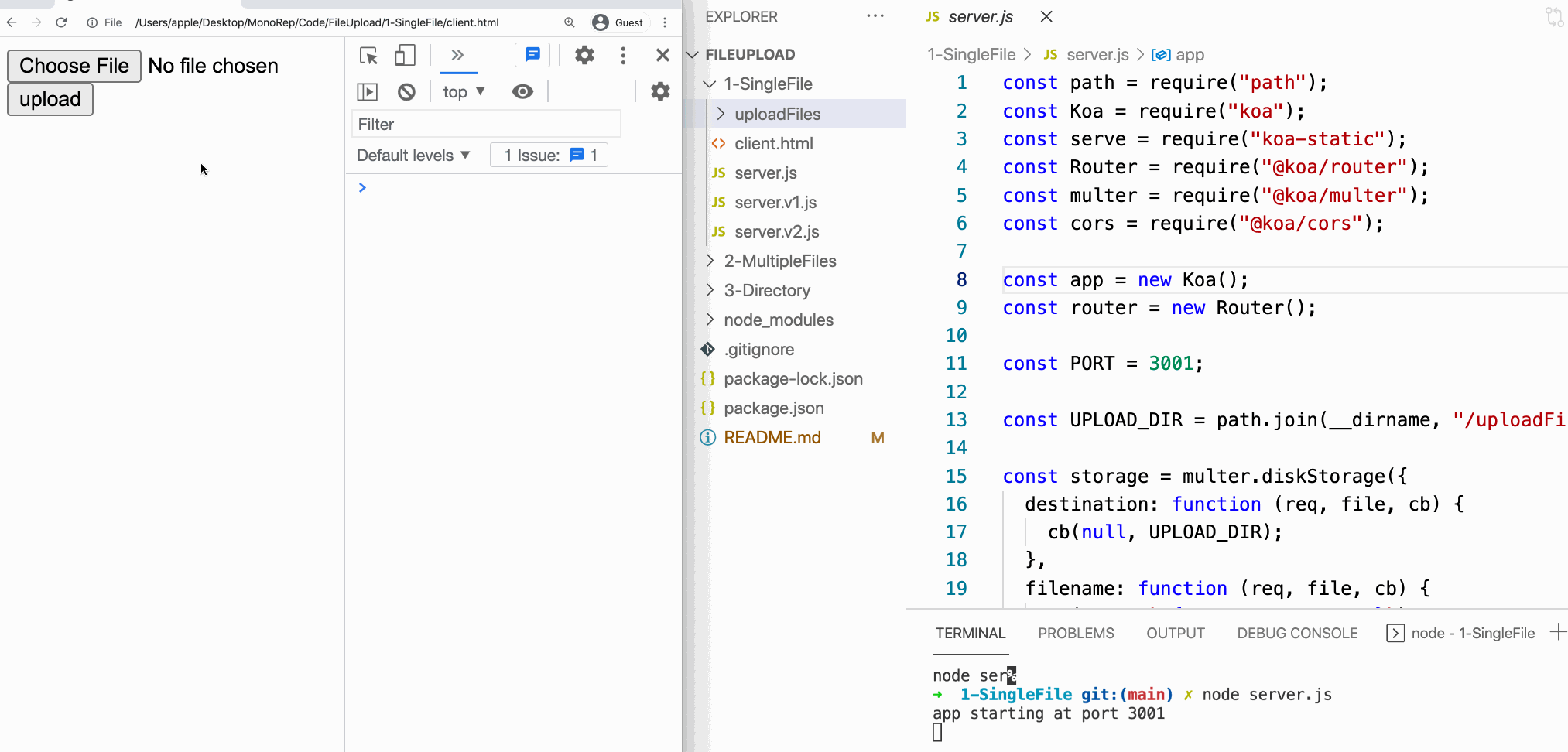Click server.js in the breadcrumb

[x=1097, y=55]
